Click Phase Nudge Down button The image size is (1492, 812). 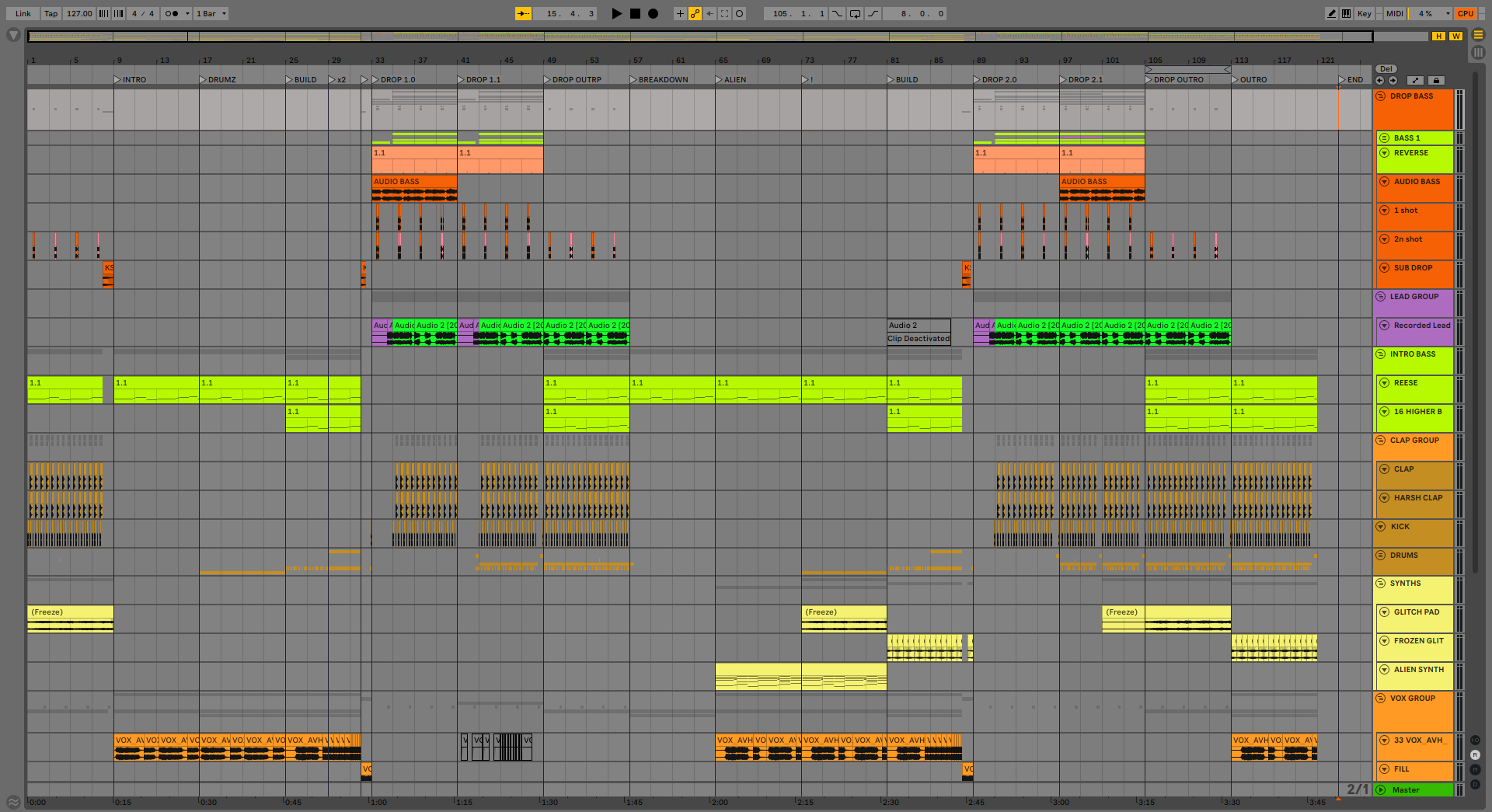click(x=104, y=13)
